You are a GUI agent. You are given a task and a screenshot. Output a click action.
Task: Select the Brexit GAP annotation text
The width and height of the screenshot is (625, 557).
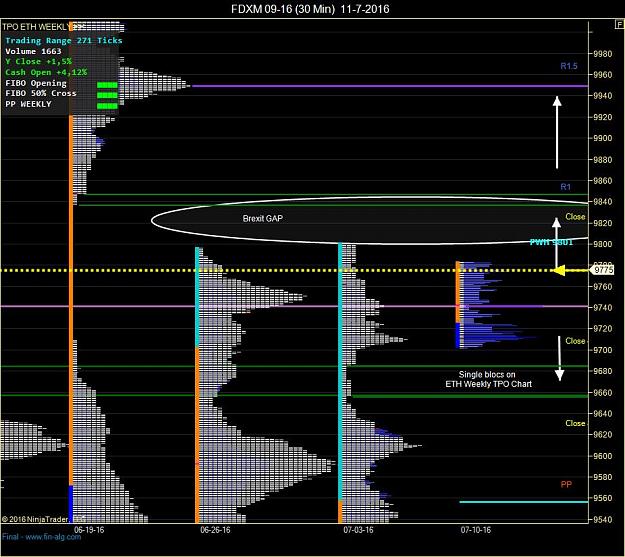(263, 218)
